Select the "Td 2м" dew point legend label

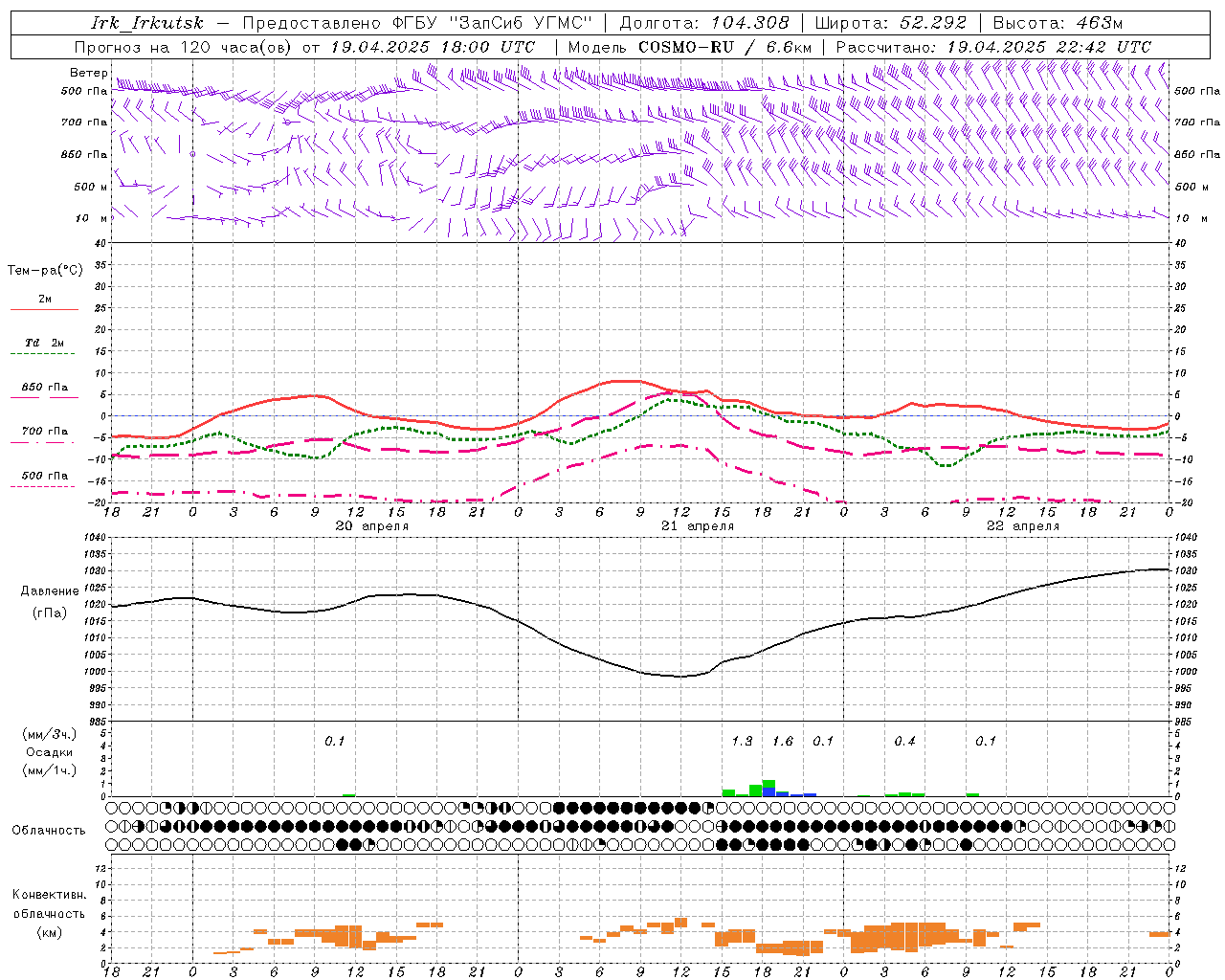(45, 343)
